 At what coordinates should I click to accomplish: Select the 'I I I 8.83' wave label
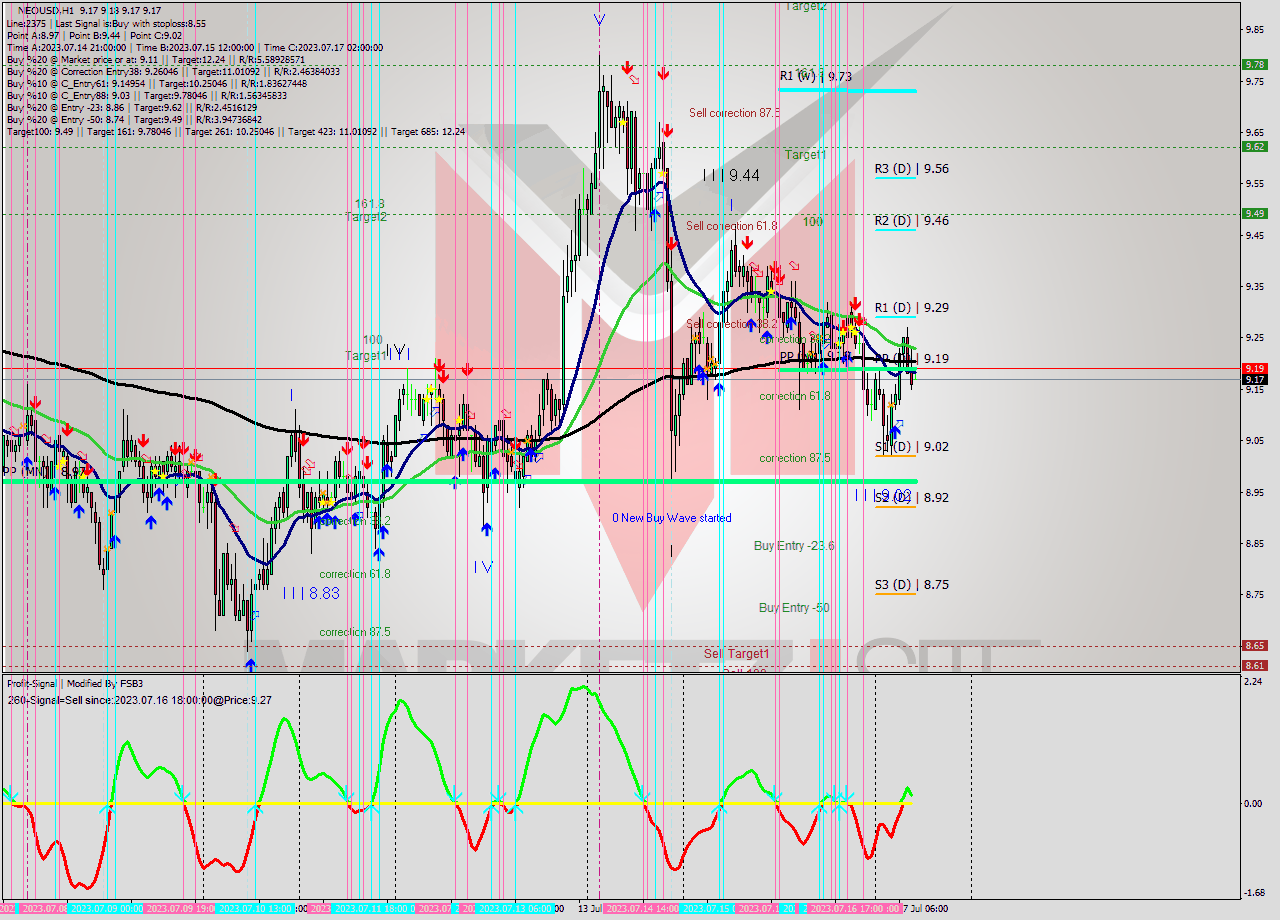311,593
